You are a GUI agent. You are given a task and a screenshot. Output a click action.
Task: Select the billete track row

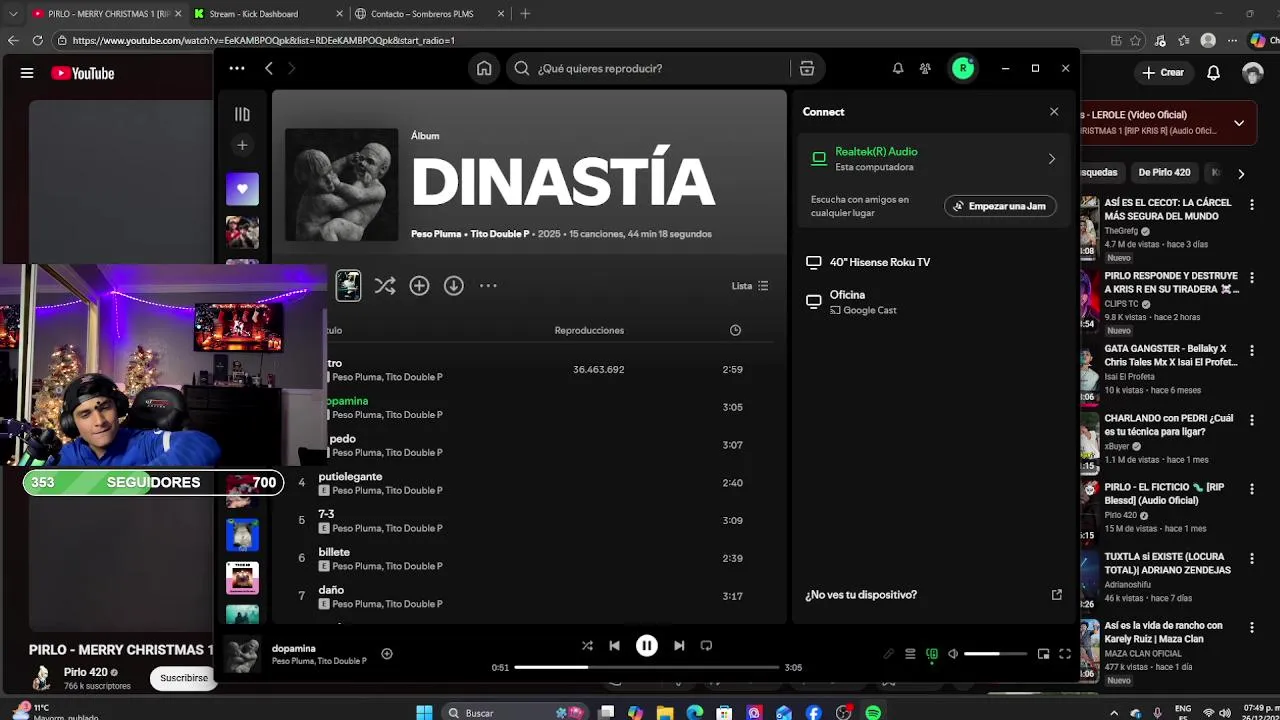pos(530,558)
